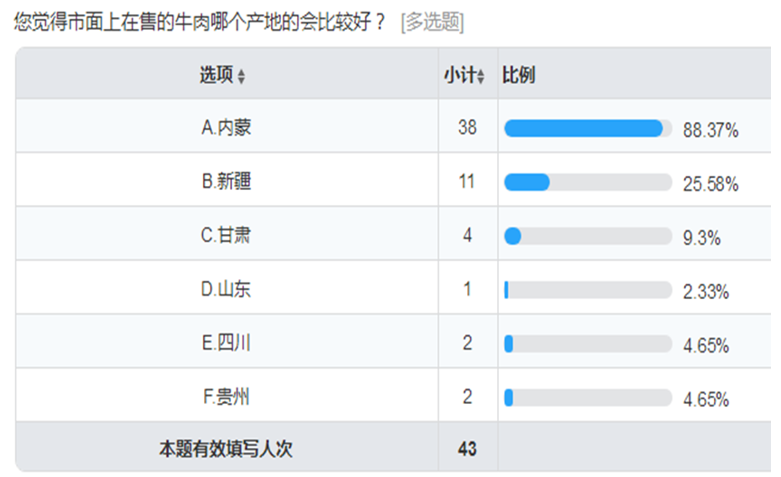
Task: Click the F.贵州 option label
Action: pos(226,397)
